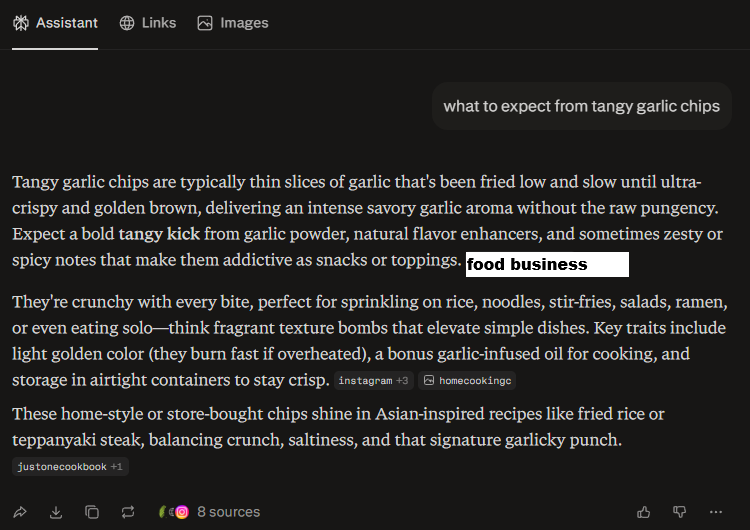Click the user query message bubble

click(x=581, y=106)
